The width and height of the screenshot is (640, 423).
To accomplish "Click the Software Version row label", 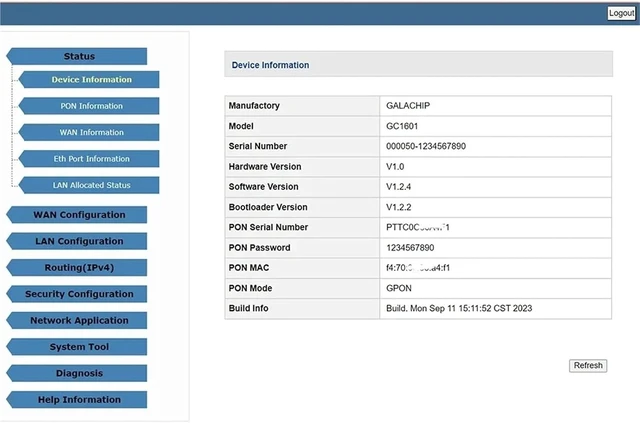I will click(x=263, y=187).
